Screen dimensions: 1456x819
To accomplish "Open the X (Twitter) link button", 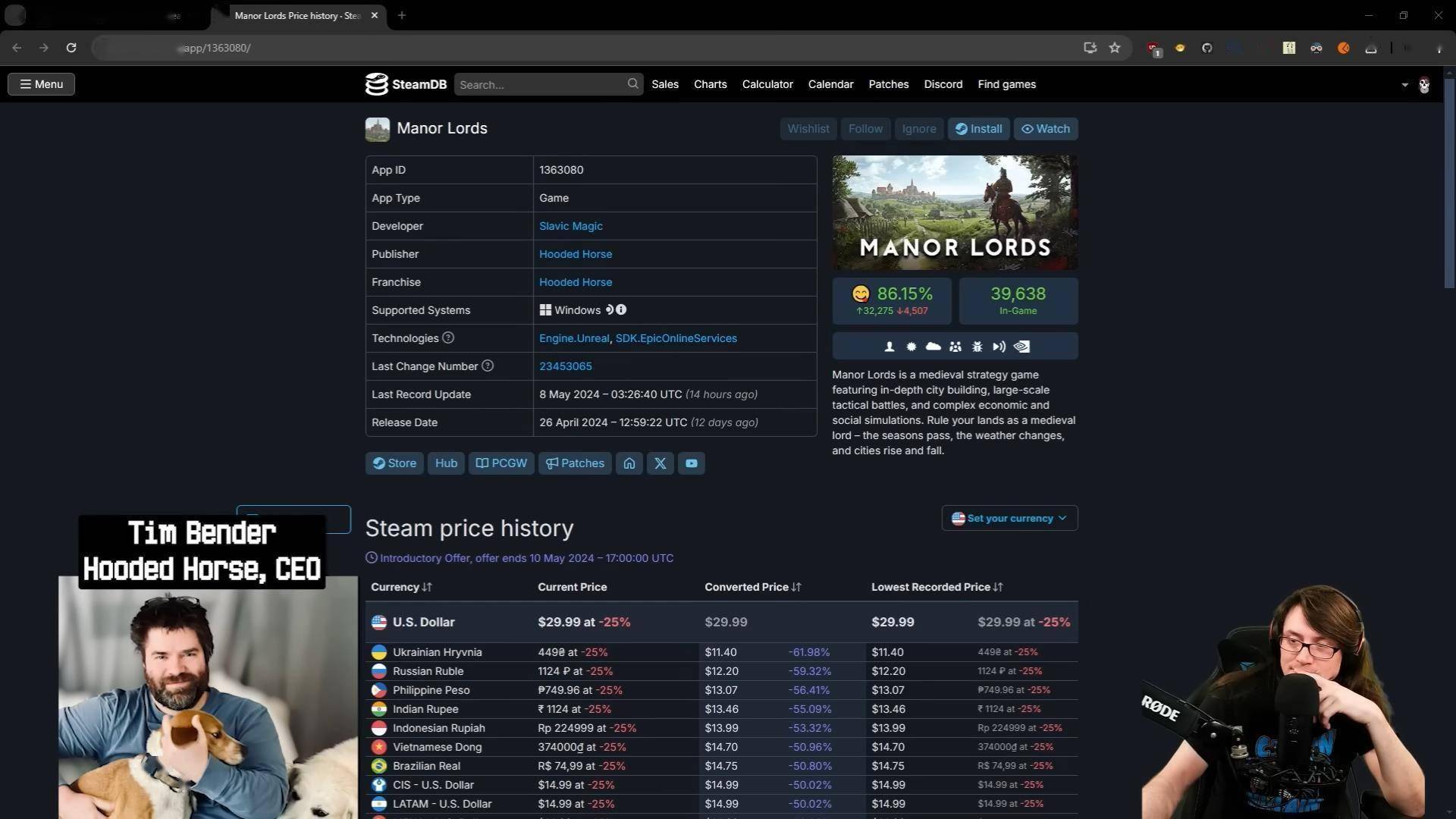I will (661, 463).
